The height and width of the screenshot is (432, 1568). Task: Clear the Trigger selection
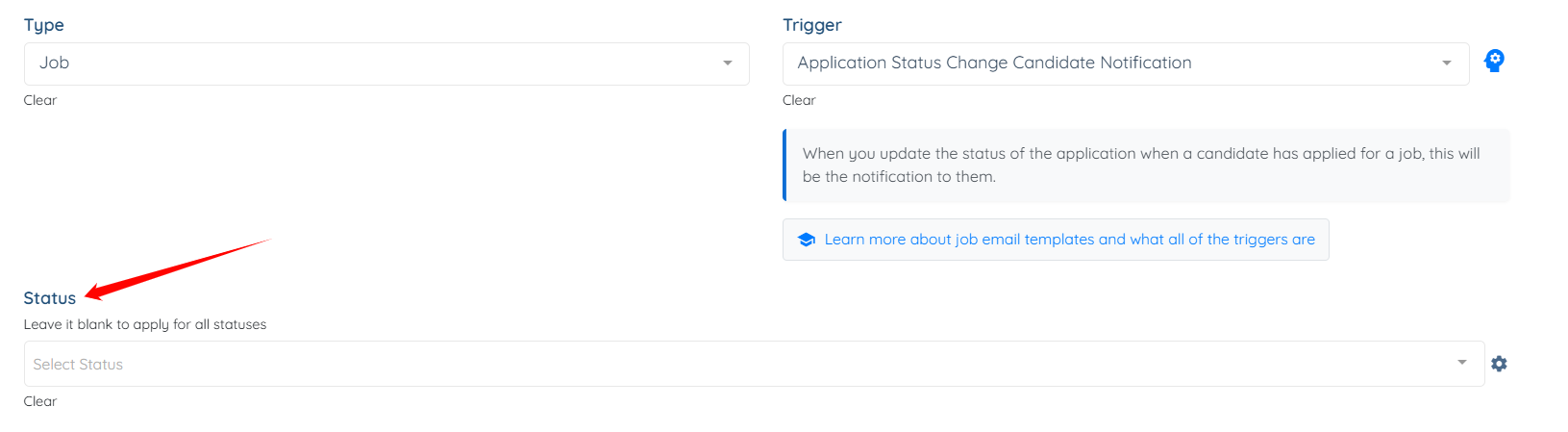tap(799, 100)
